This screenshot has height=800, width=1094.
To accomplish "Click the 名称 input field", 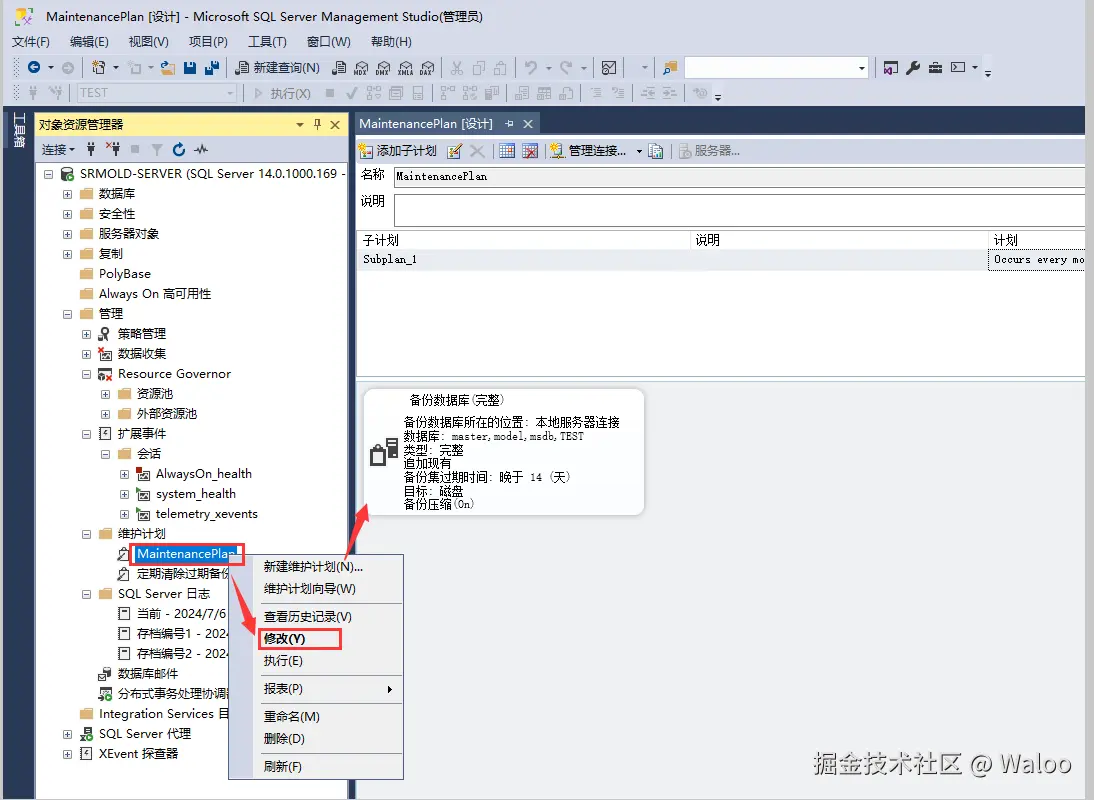I will (740, 176).
